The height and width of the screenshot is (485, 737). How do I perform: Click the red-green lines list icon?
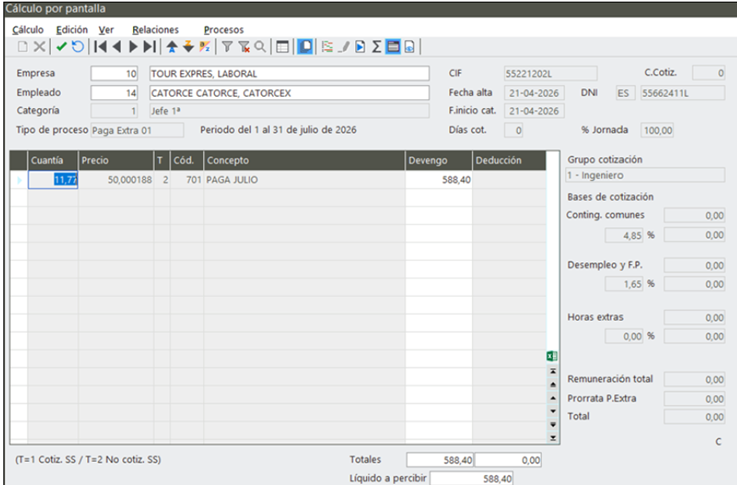(327, 47)
